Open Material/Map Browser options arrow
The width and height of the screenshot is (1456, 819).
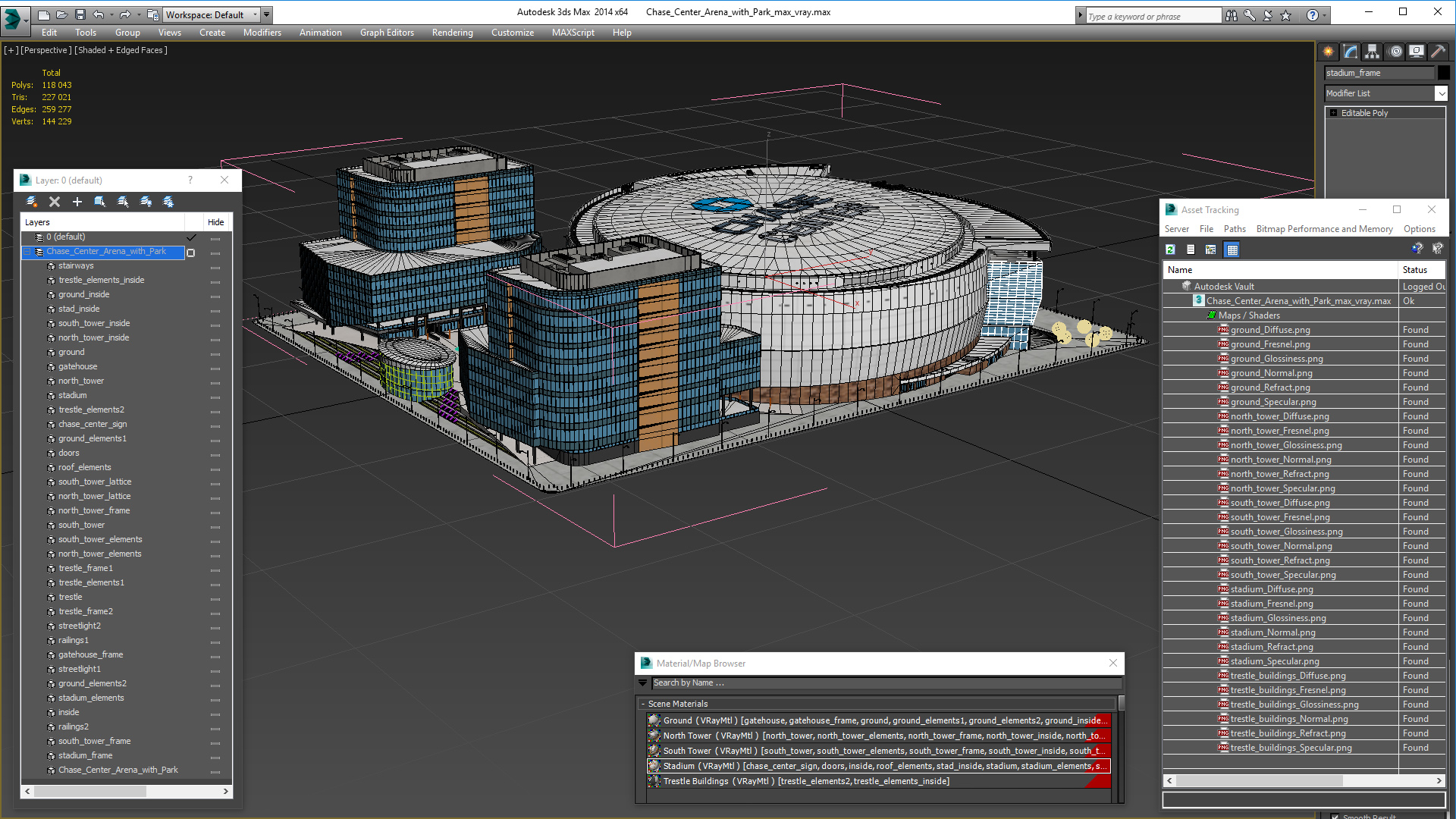(643, 683)
